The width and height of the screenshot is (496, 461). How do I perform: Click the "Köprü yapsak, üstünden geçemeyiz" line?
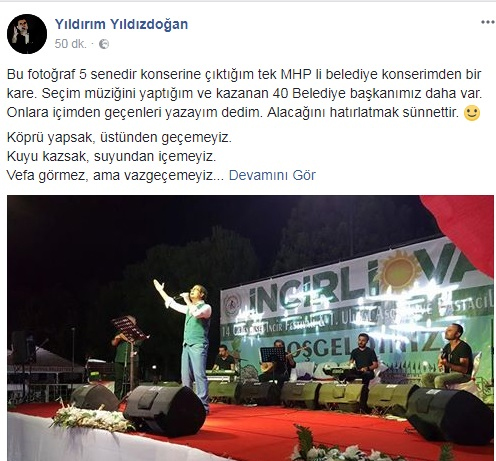(x=119, y=137)
